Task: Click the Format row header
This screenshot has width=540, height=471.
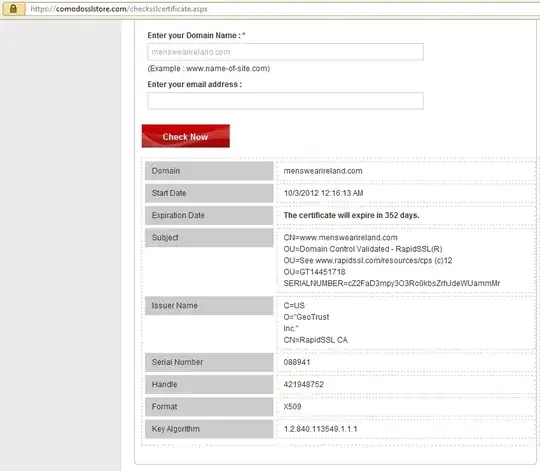Action: (209, 407)
